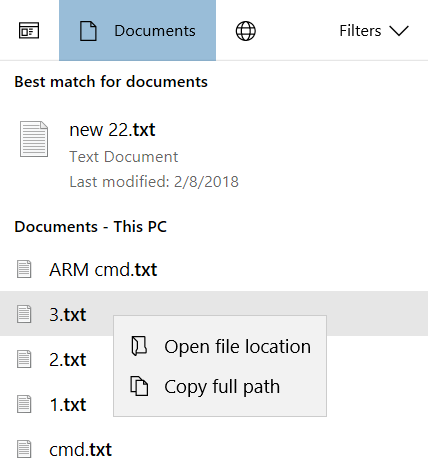
Task: Select the Documents tab
Action: 137,30
